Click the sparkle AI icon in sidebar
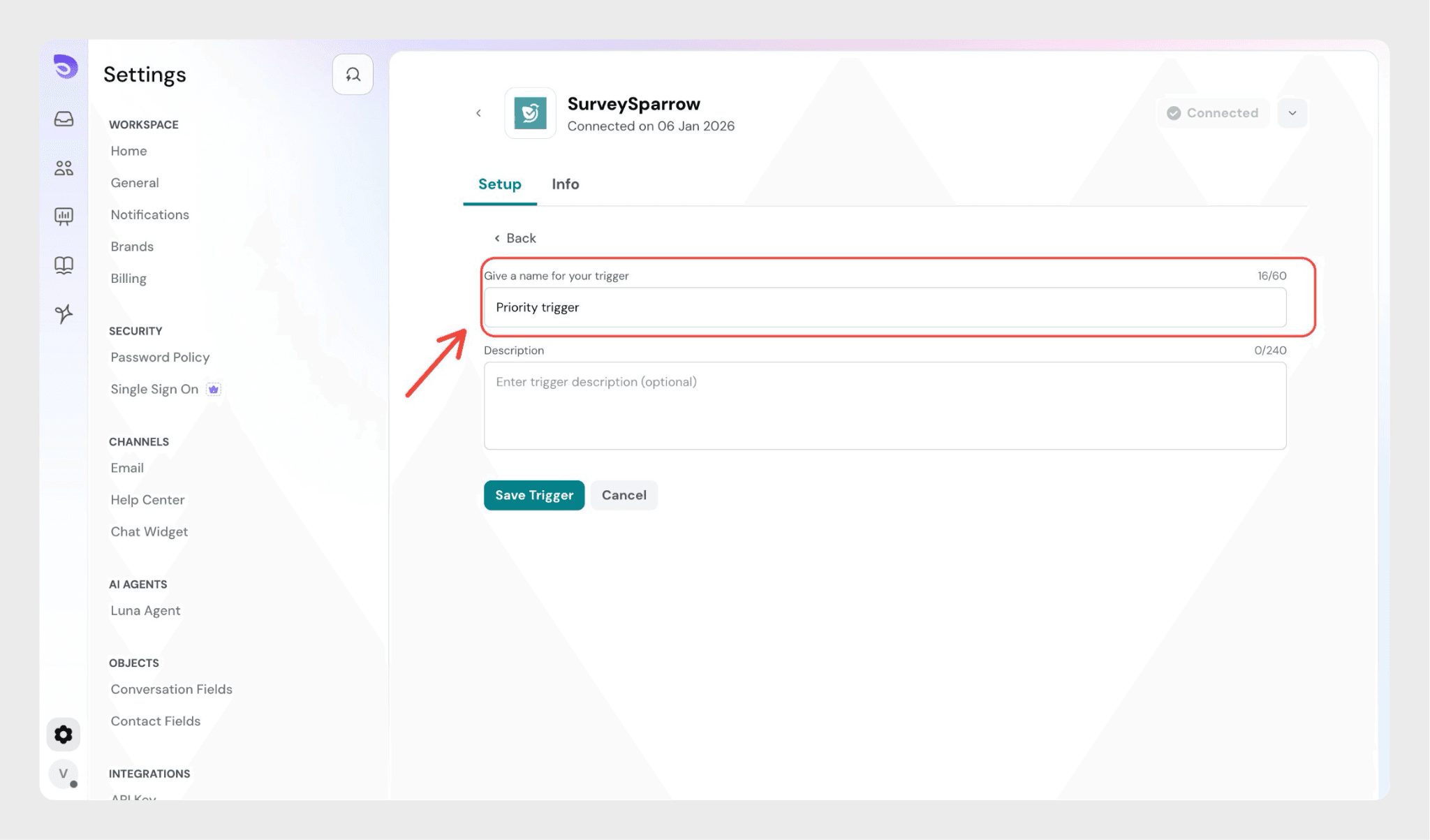Image resolution: width=1430 pixels, height=840 pixels. (x=64, y=314)
